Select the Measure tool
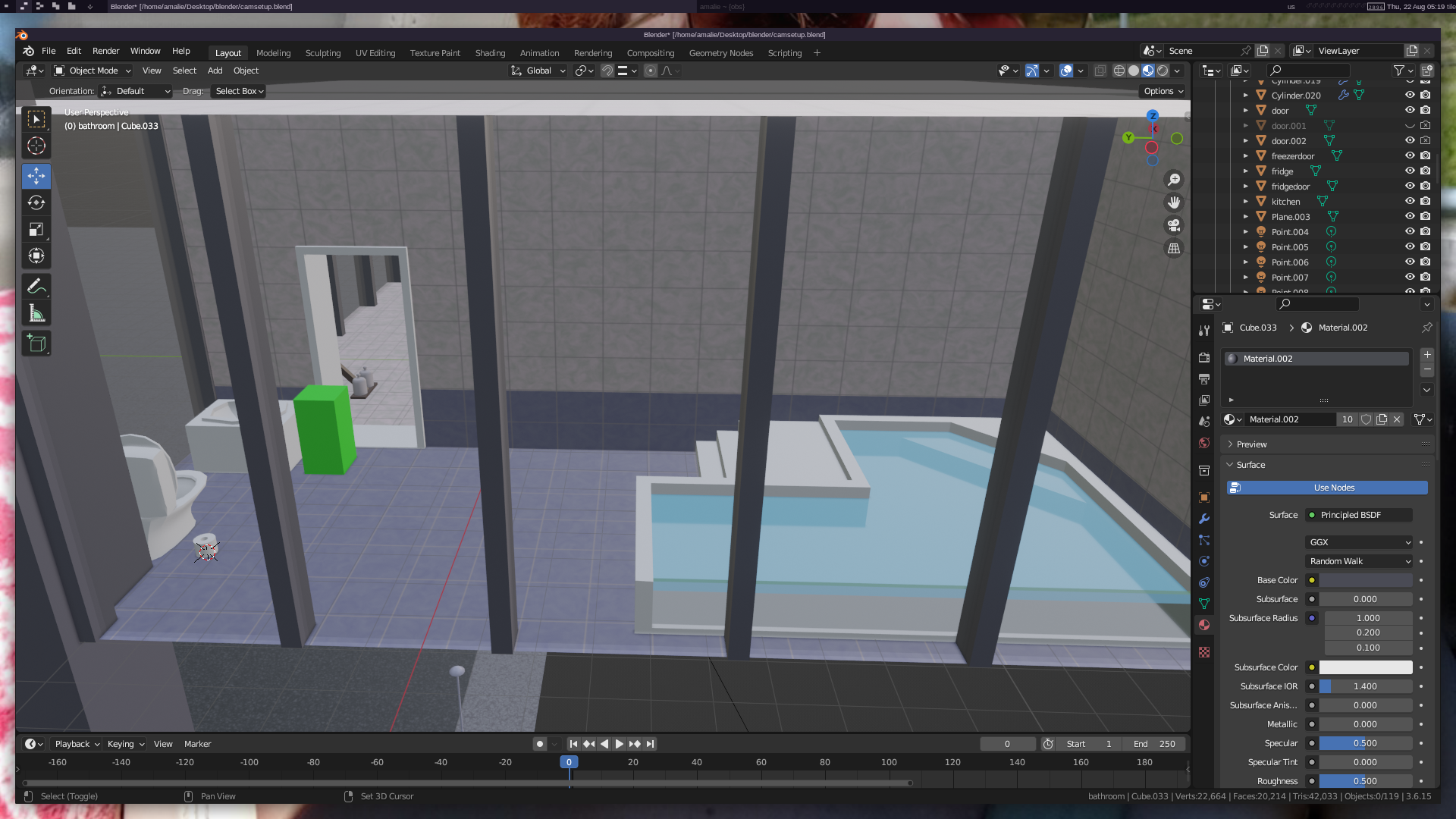Screen dimensions: 1456x819 tap(36, 313)
